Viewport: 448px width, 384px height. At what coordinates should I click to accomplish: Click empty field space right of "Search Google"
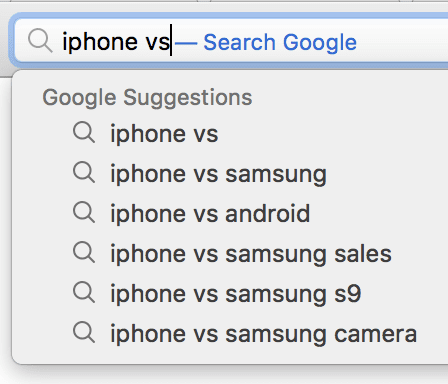402,42
